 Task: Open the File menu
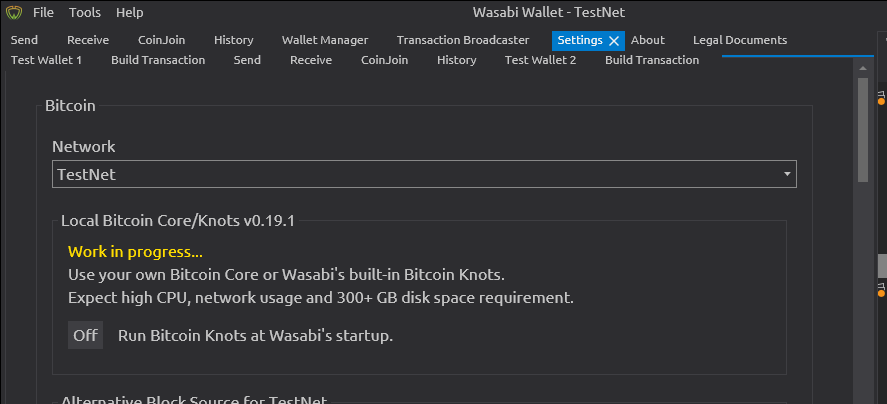(x=43, y=12)
